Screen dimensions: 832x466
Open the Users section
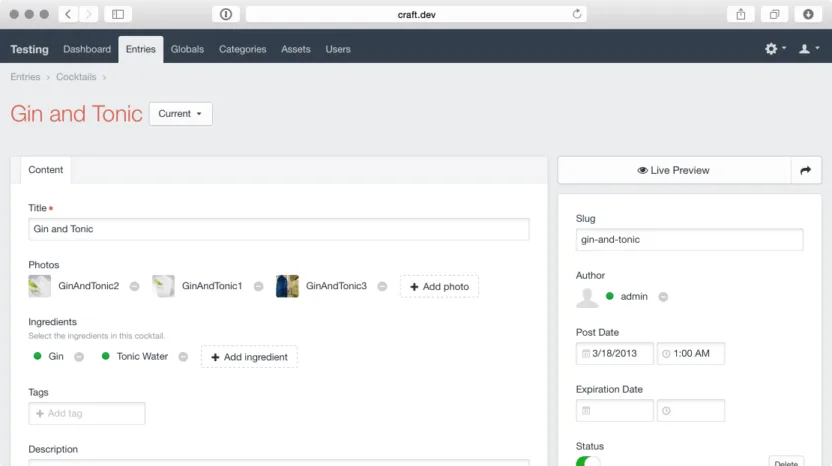tap(338, 49)
